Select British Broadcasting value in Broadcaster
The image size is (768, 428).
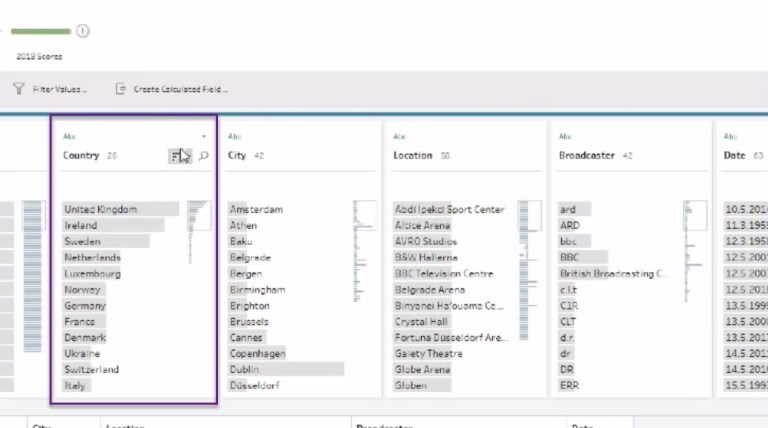pos(612,274)
